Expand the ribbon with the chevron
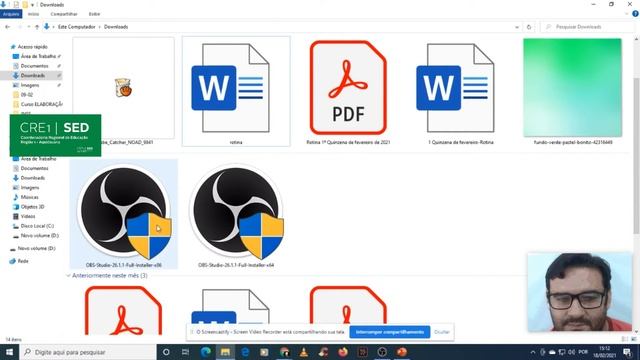 point(627,14)
